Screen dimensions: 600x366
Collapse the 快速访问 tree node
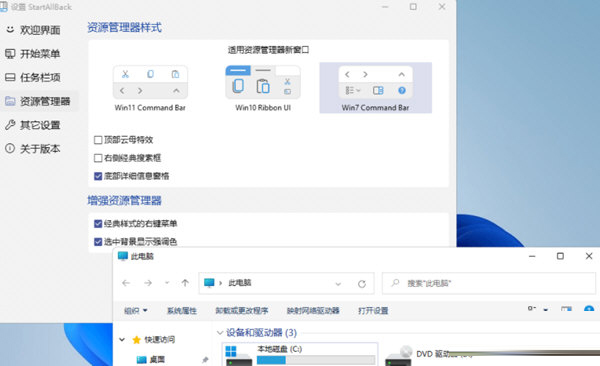click(x=122, y=340)
